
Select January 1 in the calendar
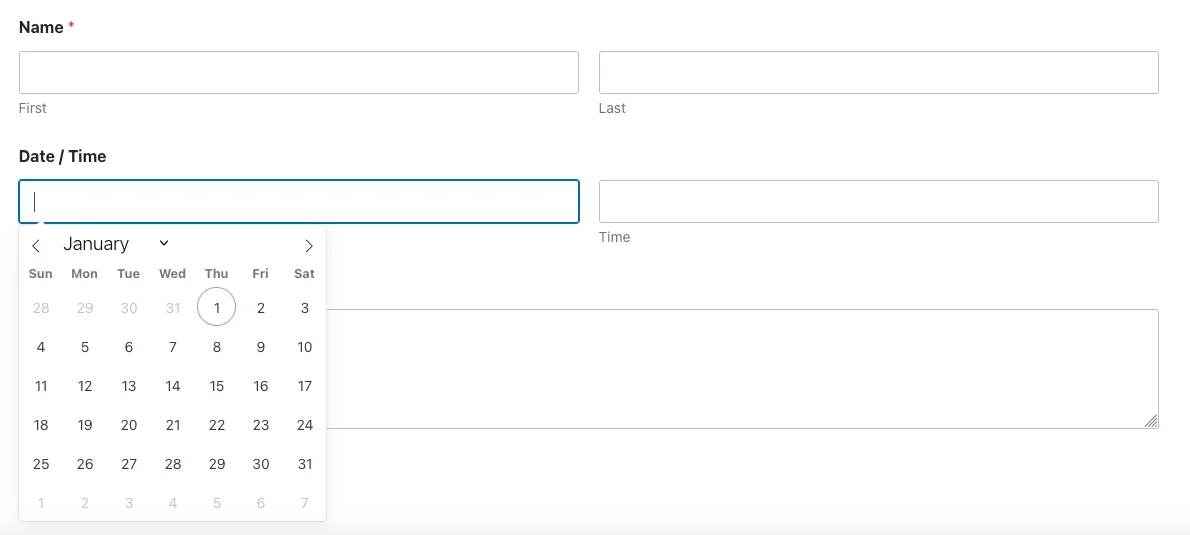click(217, 308)
